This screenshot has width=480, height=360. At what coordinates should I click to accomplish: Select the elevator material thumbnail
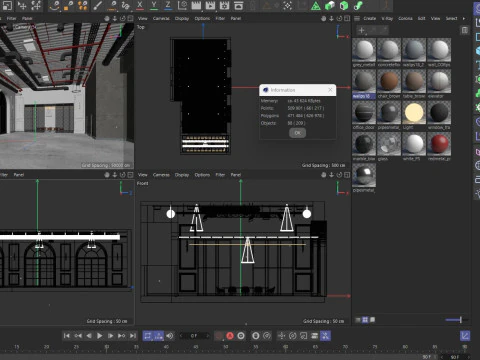(x=439, y=81)
